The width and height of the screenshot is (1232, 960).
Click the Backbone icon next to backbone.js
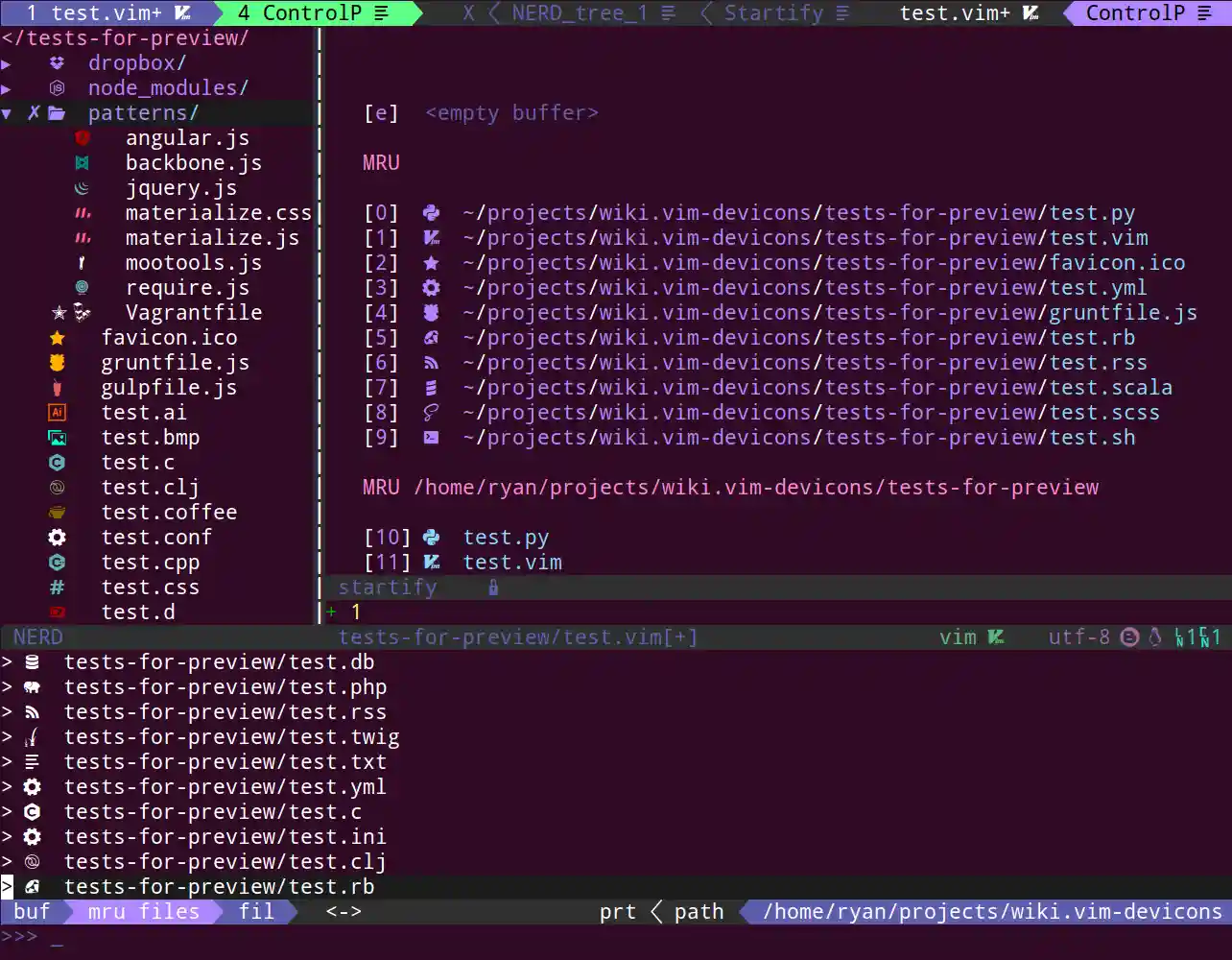tap(83, 162)
